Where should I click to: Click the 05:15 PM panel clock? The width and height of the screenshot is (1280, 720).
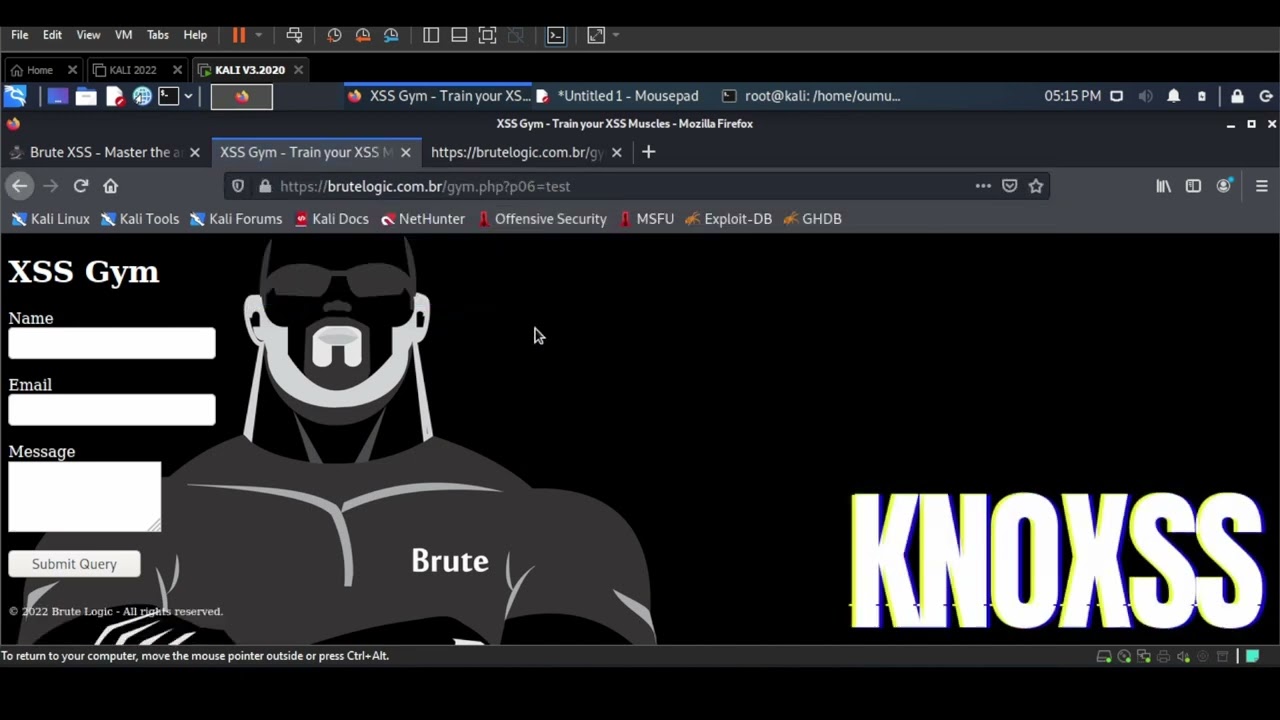point(1072,96)
